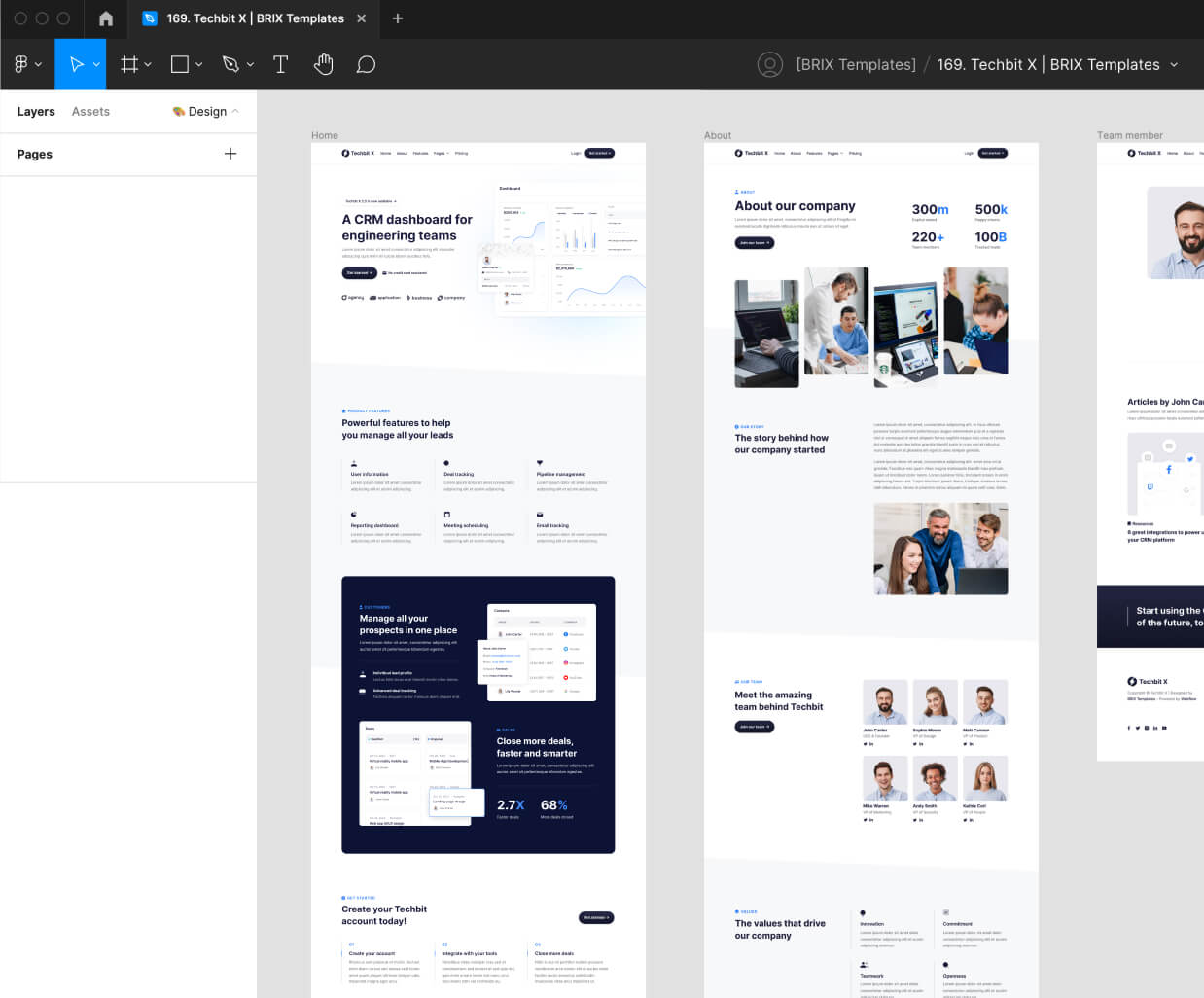Add a new page with the plus button
Screen dimensions: 1204x998
tap(230, 154)
